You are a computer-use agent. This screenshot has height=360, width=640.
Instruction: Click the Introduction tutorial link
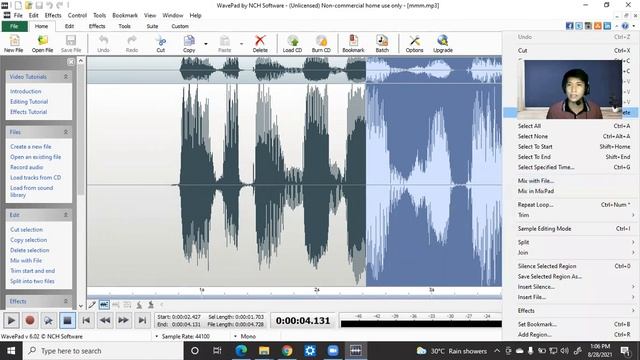[x=26, y=91]
